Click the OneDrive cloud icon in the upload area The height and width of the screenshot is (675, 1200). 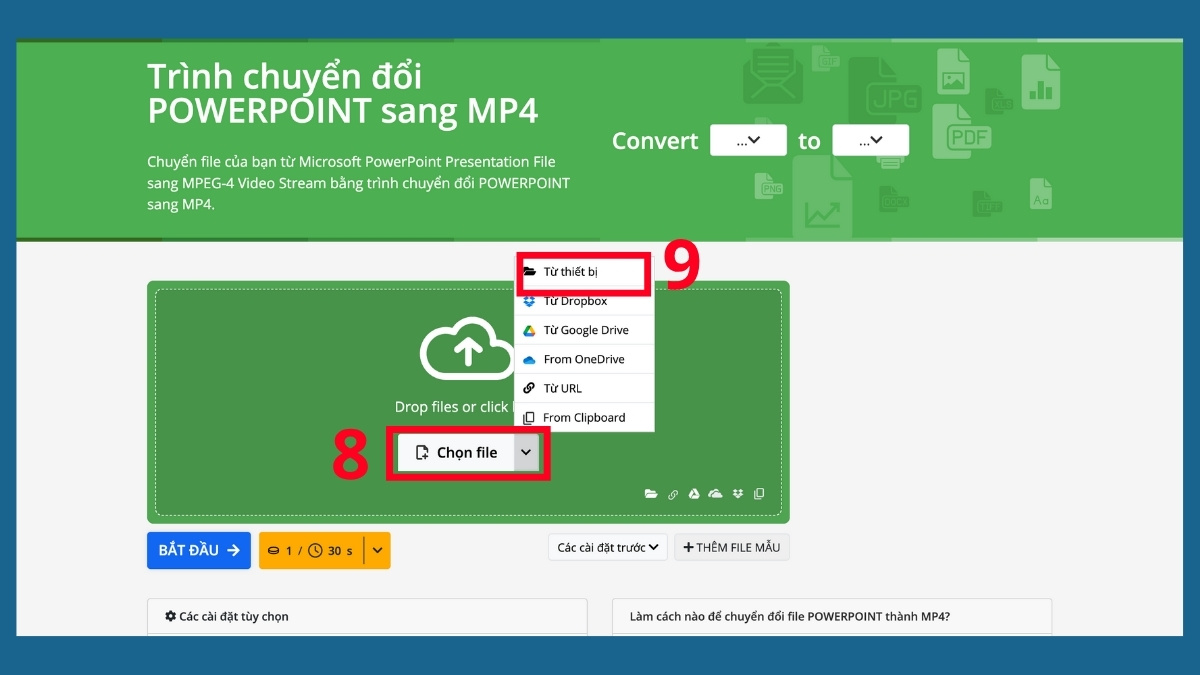715,493
